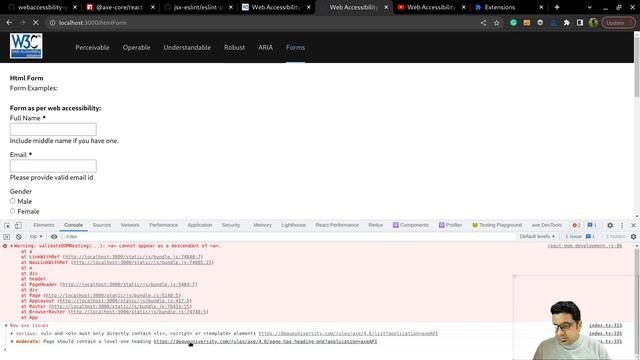Focus the Email input field
Screen dimensions: 640x360
[x=53, y=166]
